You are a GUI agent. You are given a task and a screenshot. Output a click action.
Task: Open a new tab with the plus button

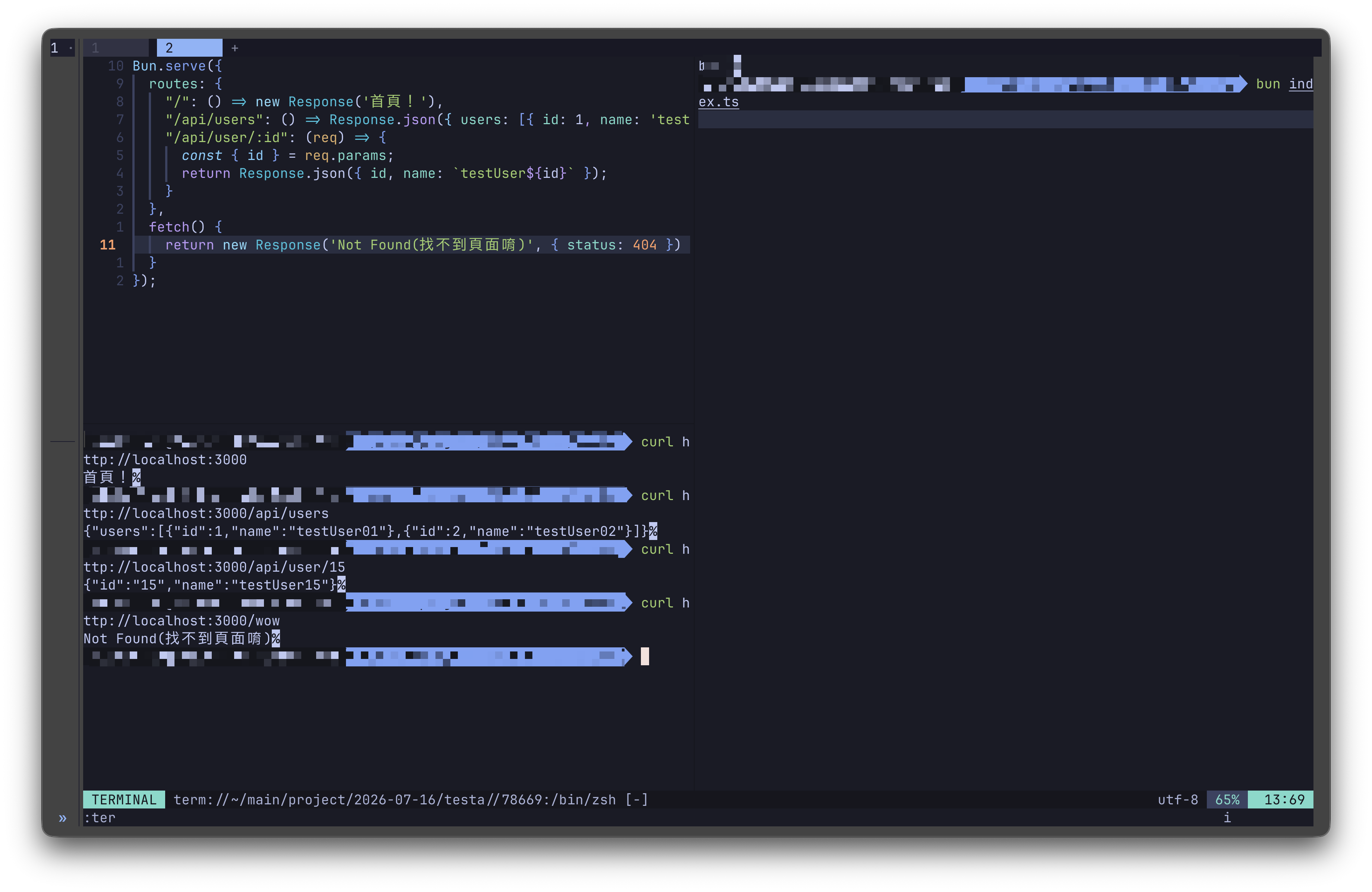pos(235,48)
